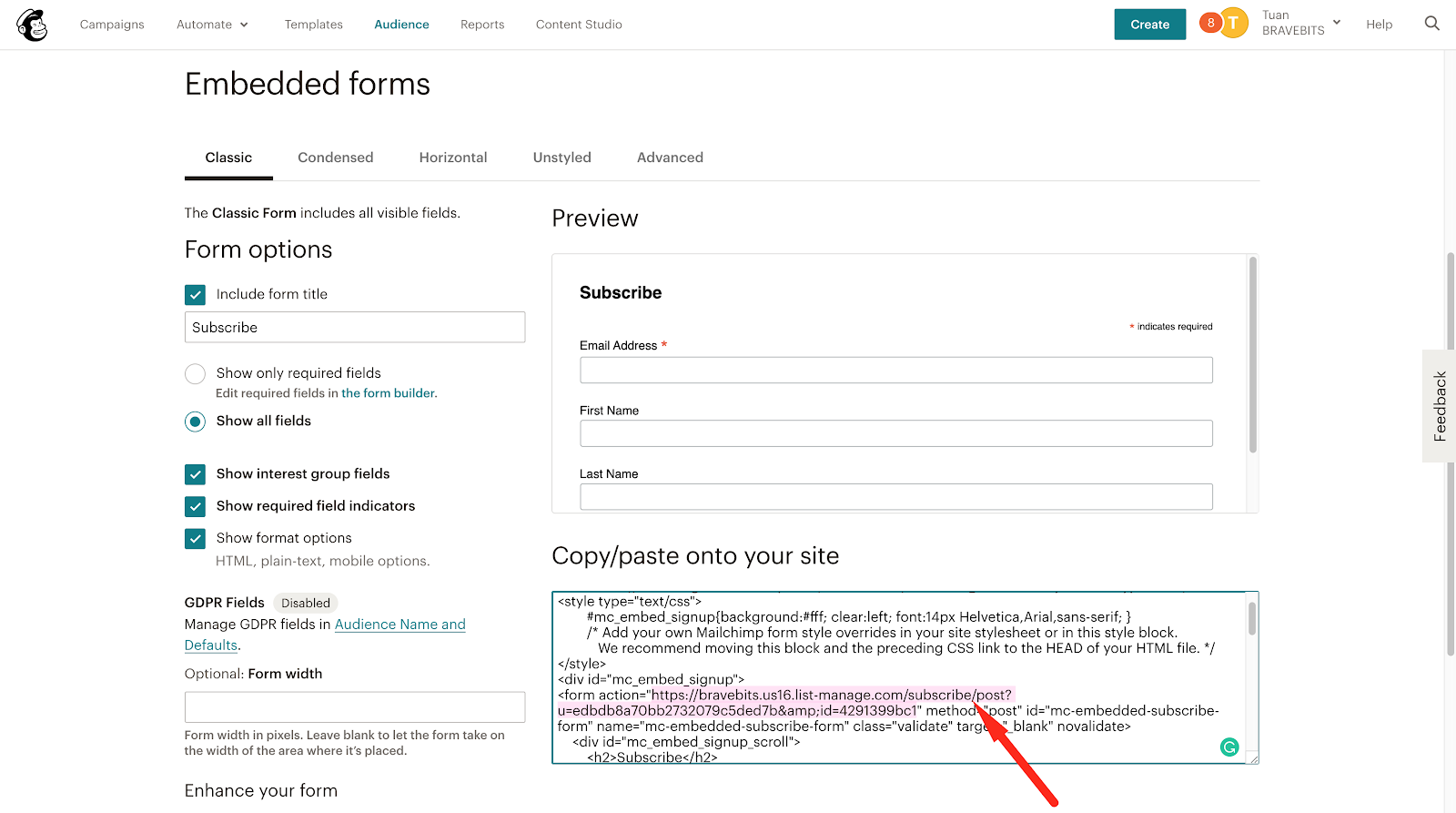The height and width of the screenshot is (813, 1456).
Task: Click the 'Embedded forms' page heading
Action: 308,84
